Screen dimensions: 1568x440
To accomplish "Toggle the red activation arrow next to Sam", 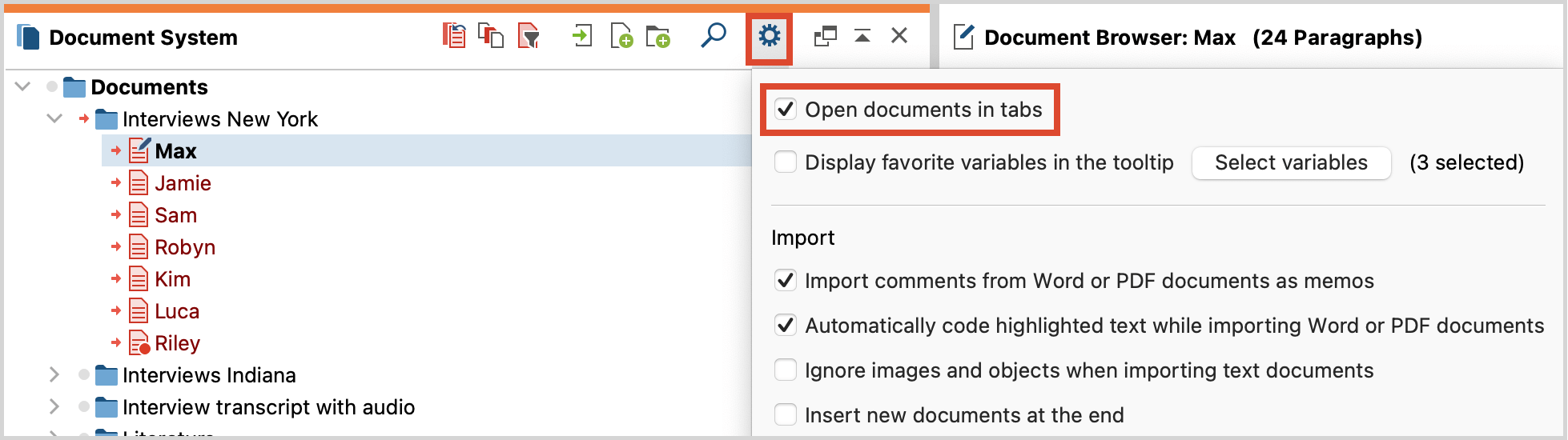I will tap(116, 214).
